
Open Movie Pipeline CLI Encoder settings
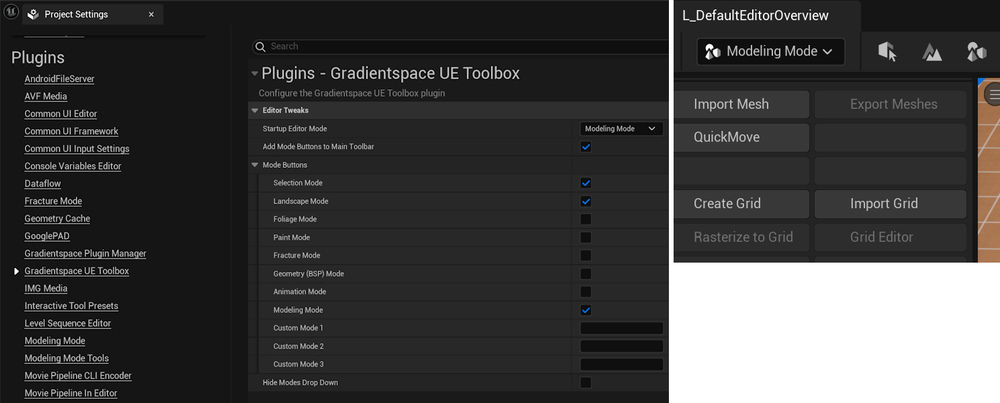point(78,376)
